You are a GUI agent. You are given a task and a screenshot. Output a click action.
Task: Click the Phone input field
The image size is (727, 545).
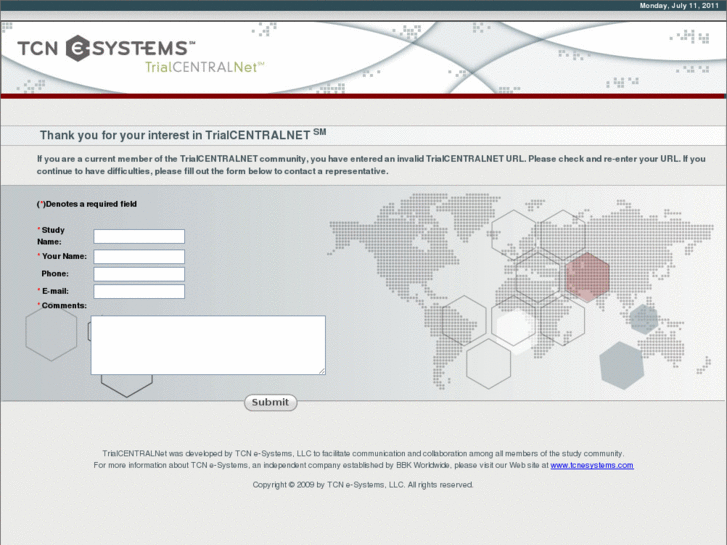(139, 274)
